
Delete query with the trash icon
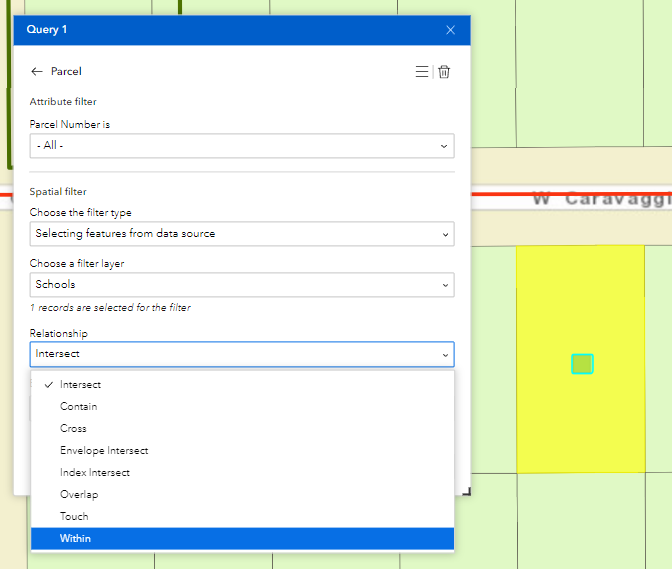click(x=444, y=72)
